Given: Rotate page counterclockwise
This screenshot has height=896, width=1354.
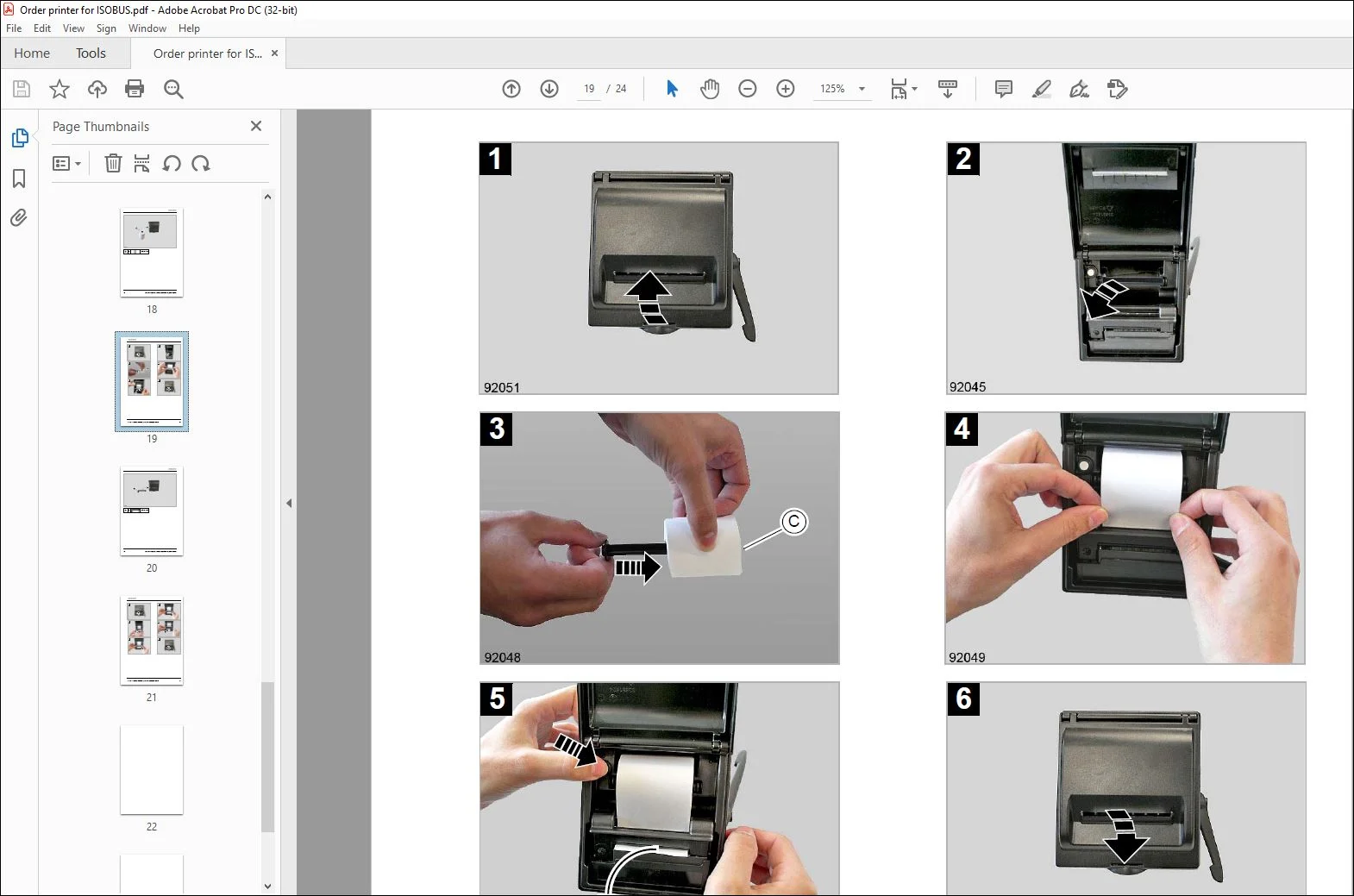Looking at the screenshot, I should [x=172, y=163].
